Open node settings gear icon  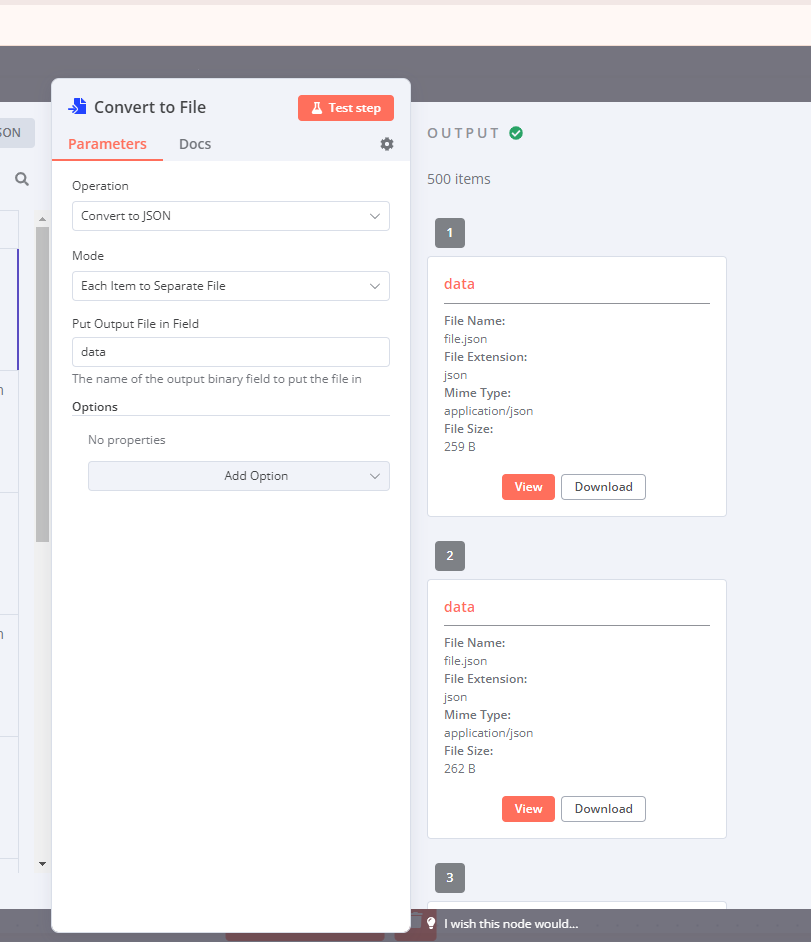387,144
